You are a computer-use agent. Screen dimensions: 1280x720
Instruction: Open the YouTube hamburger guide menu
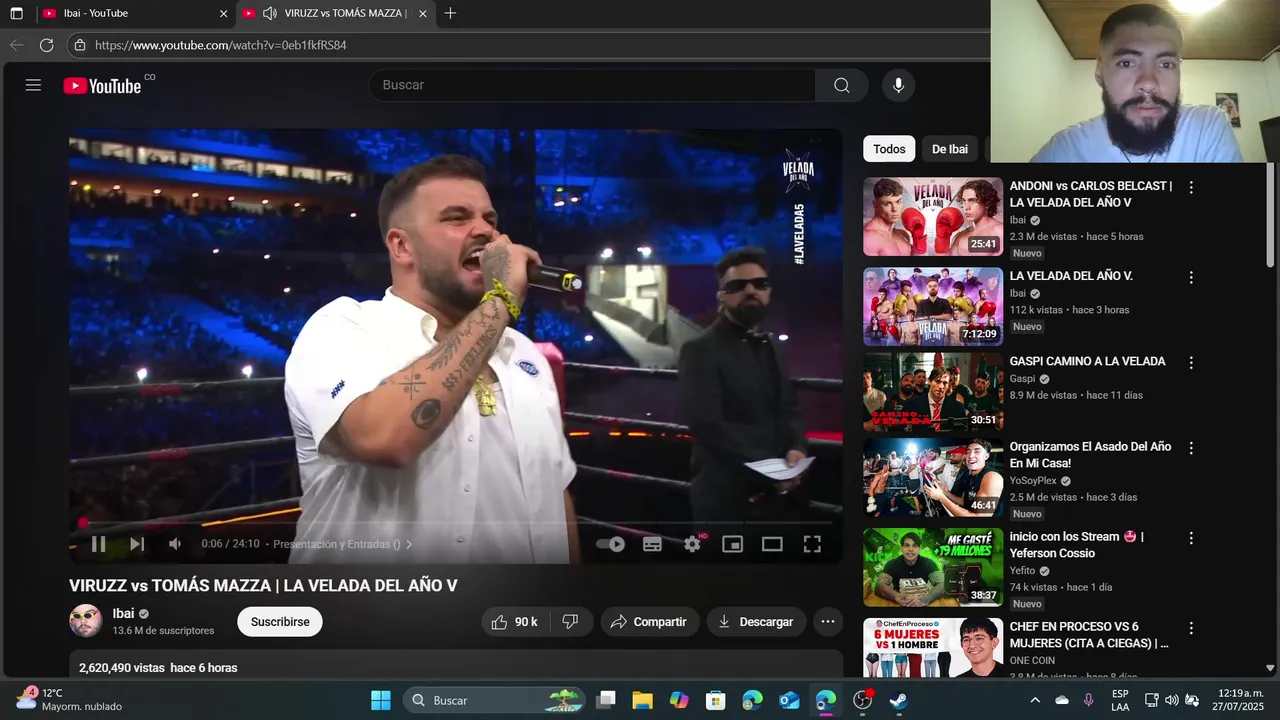click(x=33, y=85)
